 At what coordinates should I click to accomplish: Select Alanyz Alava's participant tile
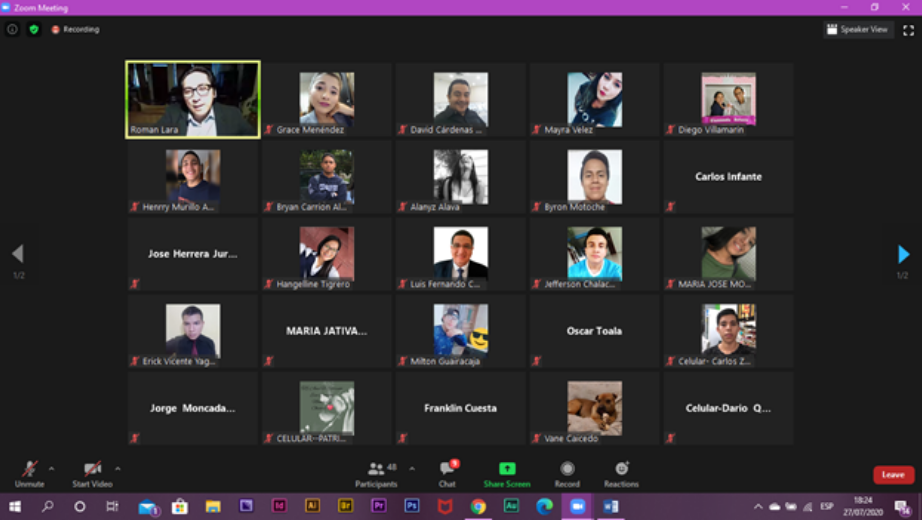tap(460, 176)
